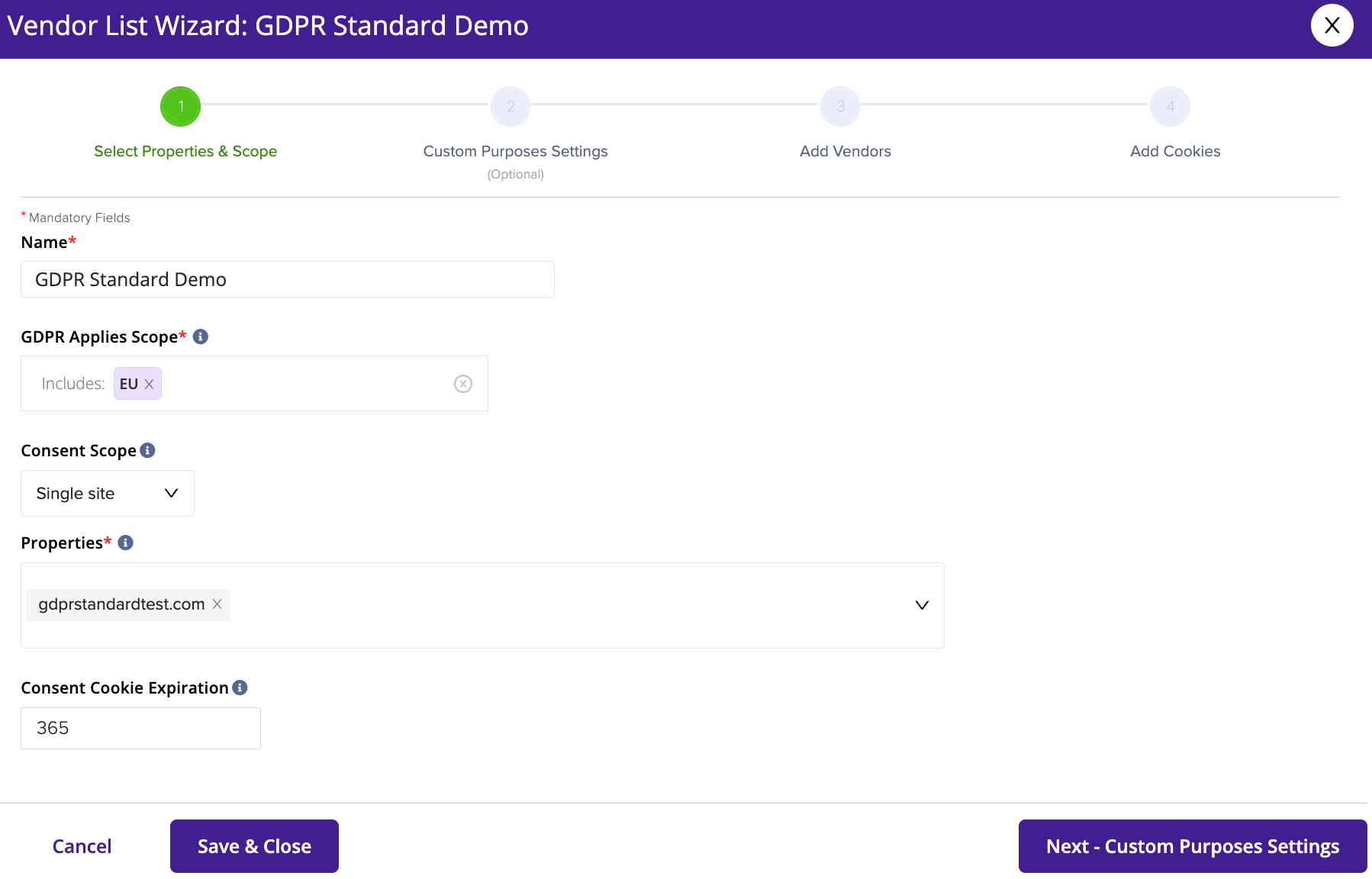Go to step 2 circle
Screen dimensions: 1372x879
pyautogui.click(x=510, y=106)
